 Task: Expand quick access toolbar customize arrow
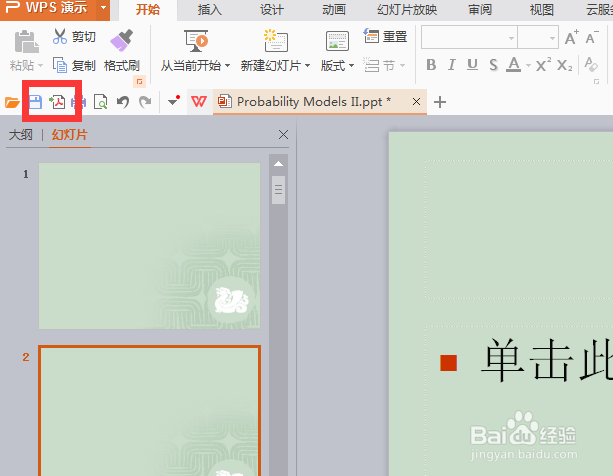click(173, 102)
